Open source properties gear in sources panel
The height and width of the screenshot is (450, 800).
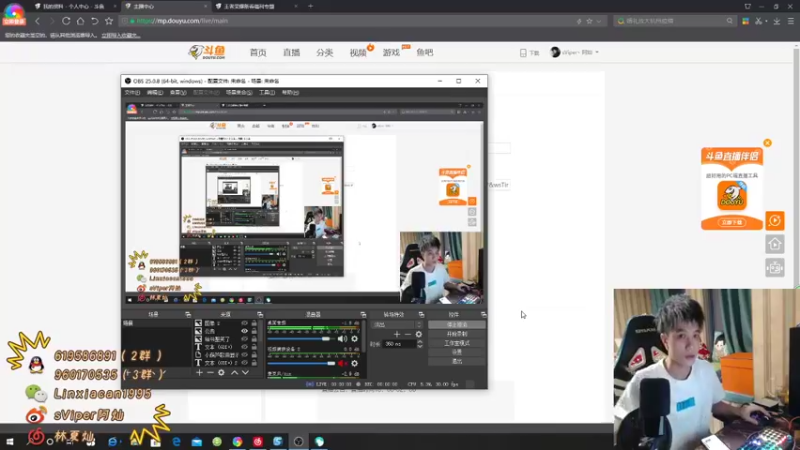click(x=221, y=372)
